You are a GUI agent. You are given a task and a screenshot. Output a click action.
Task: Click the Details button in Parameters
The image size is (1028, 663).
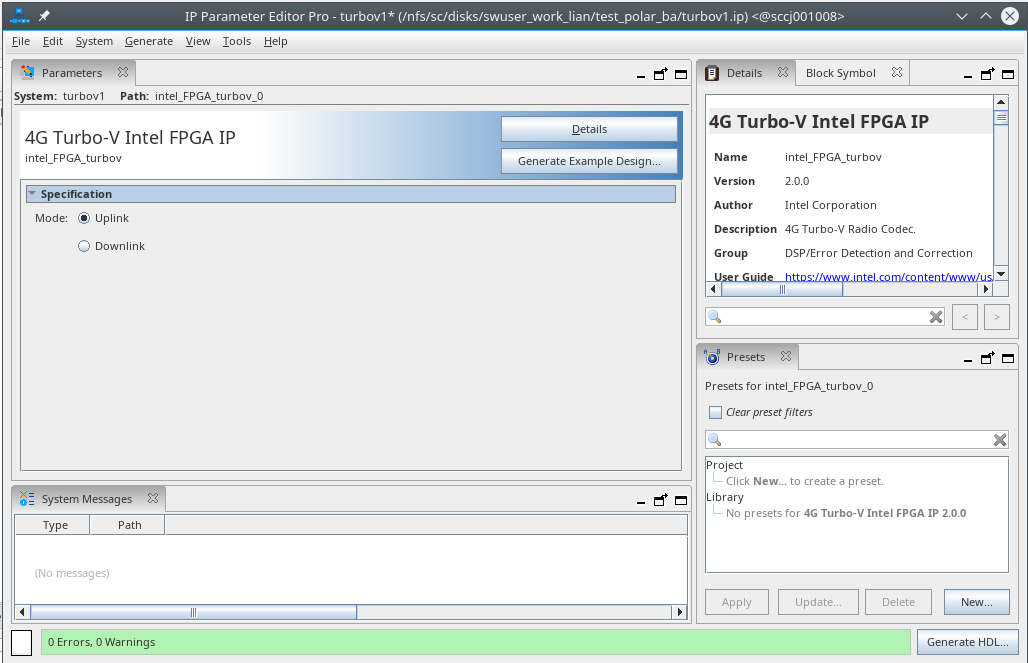tap(589, 129)
